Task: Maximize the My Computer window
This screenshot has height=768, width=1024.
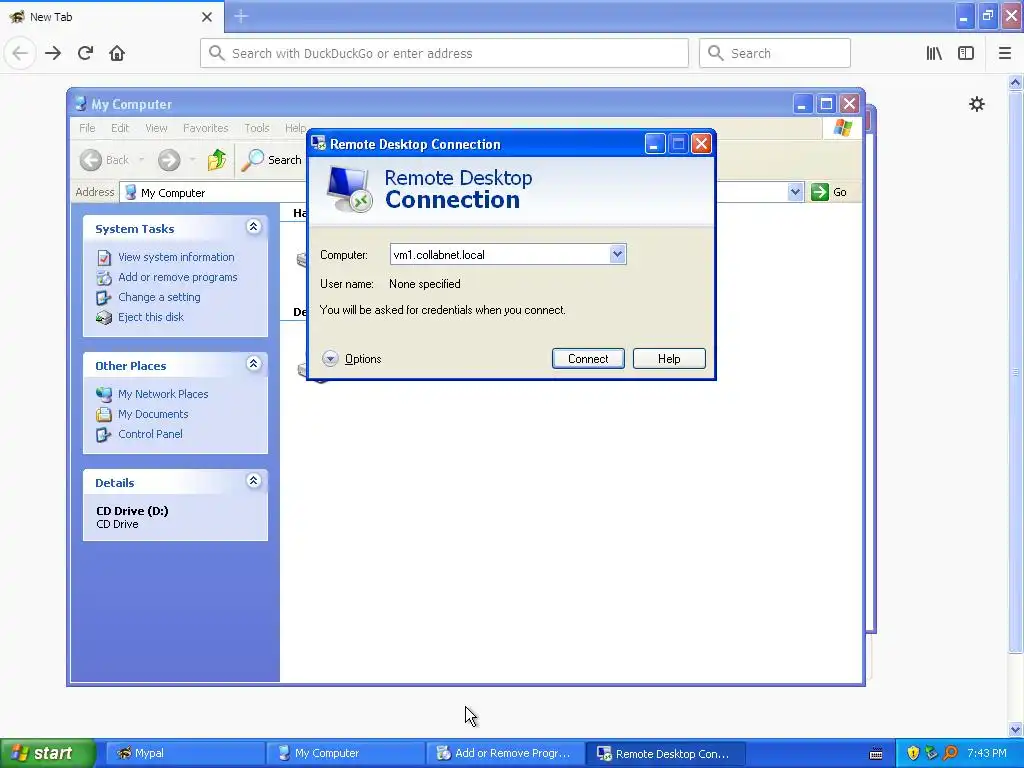Action: point(826,104)
